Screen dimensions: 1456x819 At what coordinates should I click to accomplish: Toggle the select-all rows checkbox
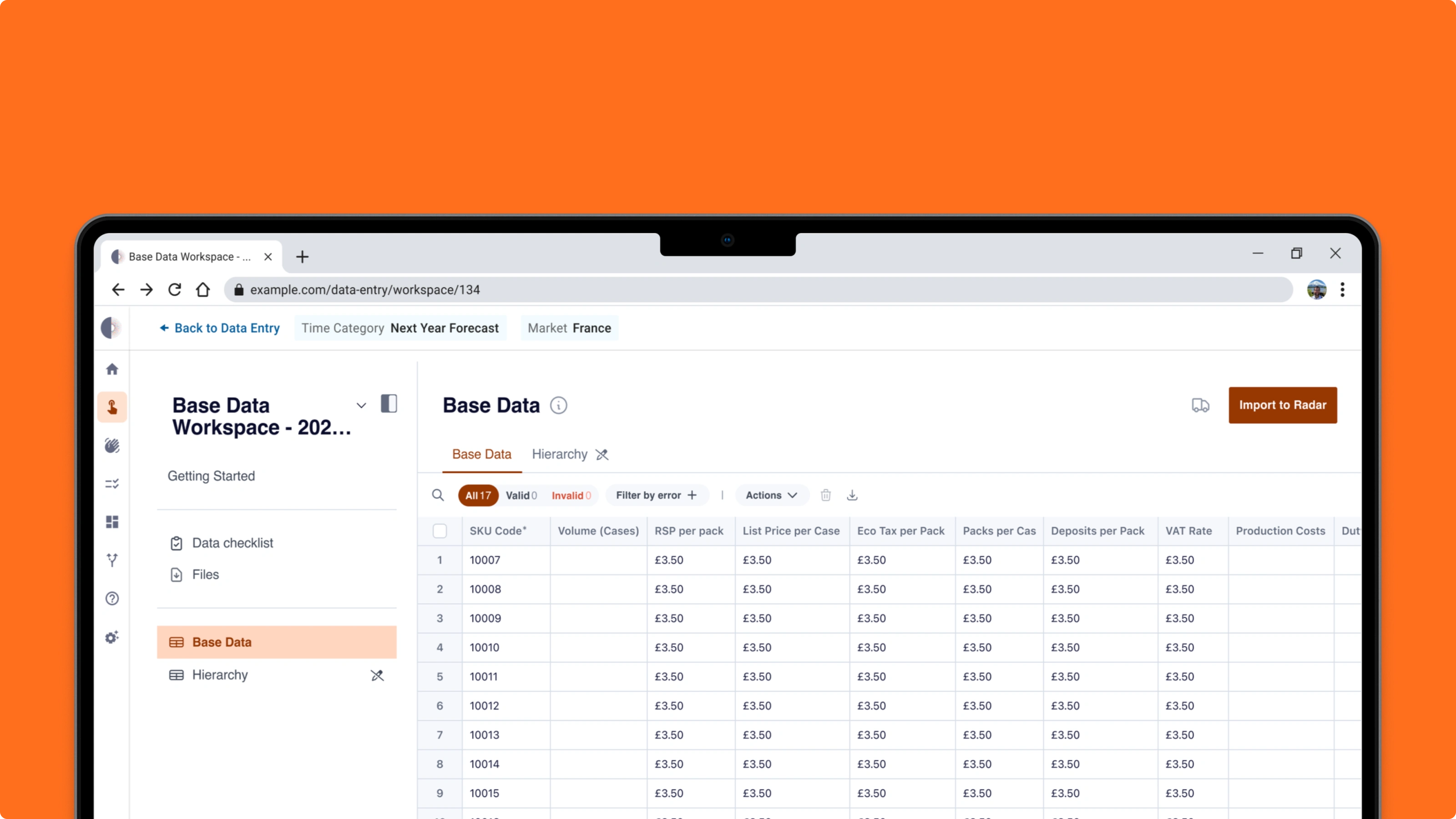pos(439,531)
